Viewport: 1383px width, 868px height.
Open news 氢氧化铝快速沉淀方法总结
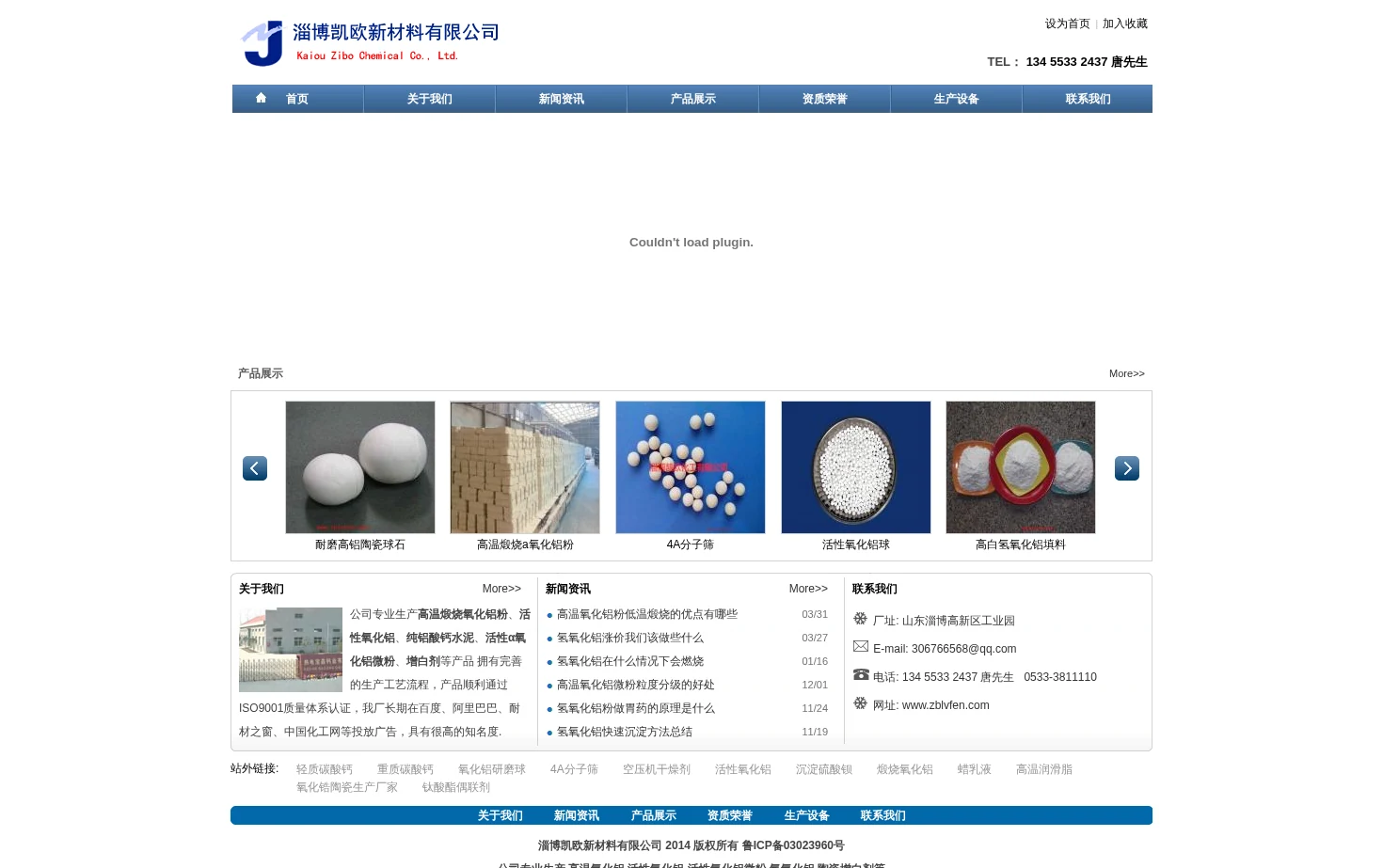tap(625, 732)
